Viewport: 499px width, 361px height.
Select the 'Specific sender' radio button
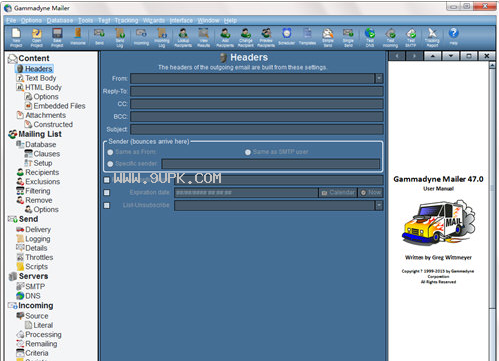[110, 164]
